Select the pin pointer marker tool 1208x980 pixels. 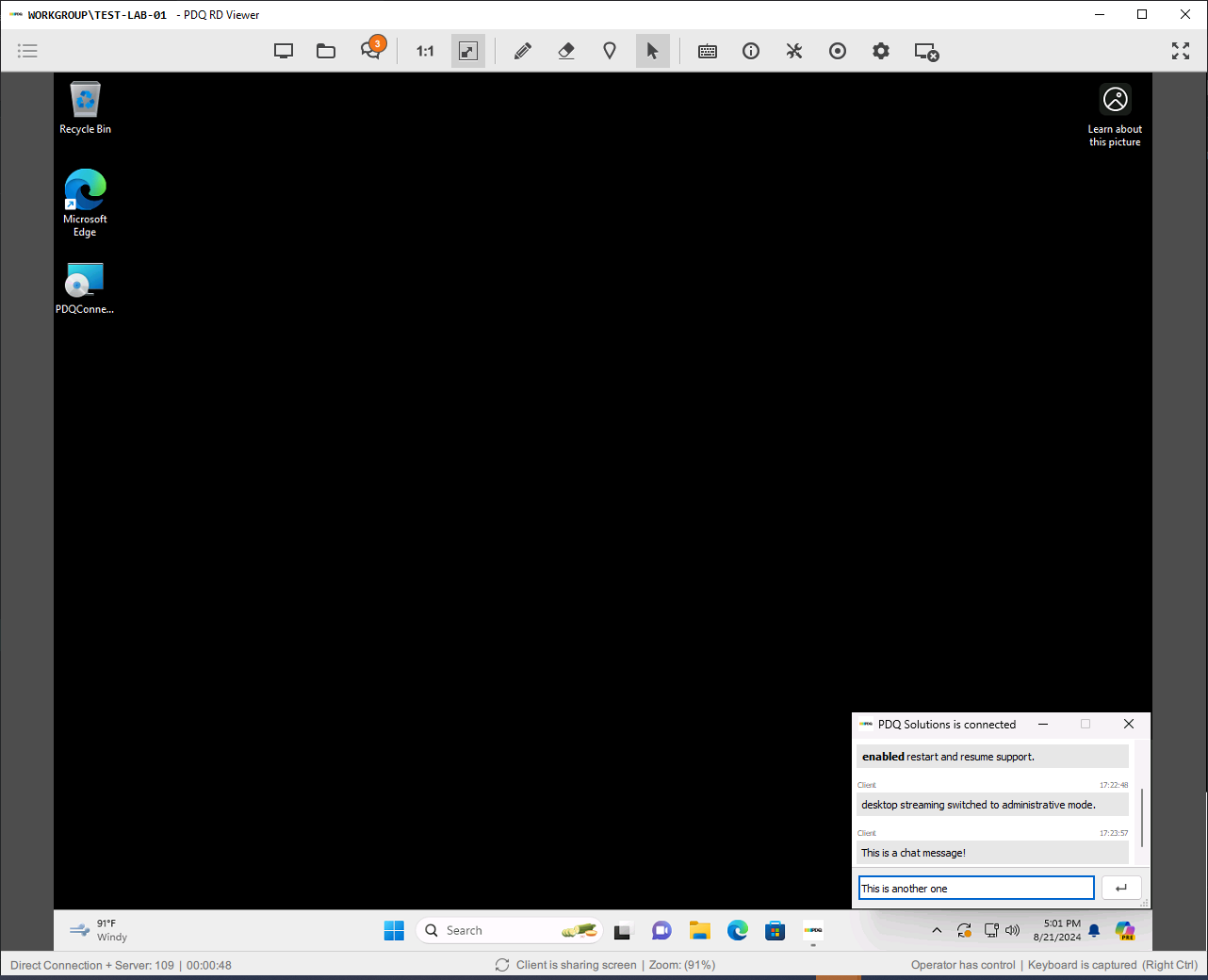coord(610,51)
